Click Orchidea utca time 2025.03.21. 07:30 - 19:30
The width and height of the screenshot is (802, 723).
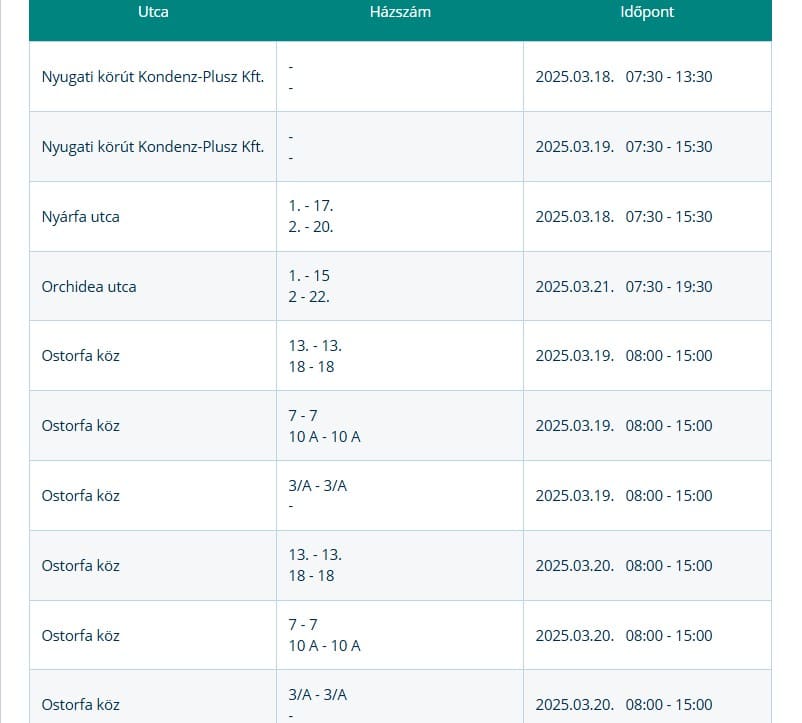click(623, 286)
